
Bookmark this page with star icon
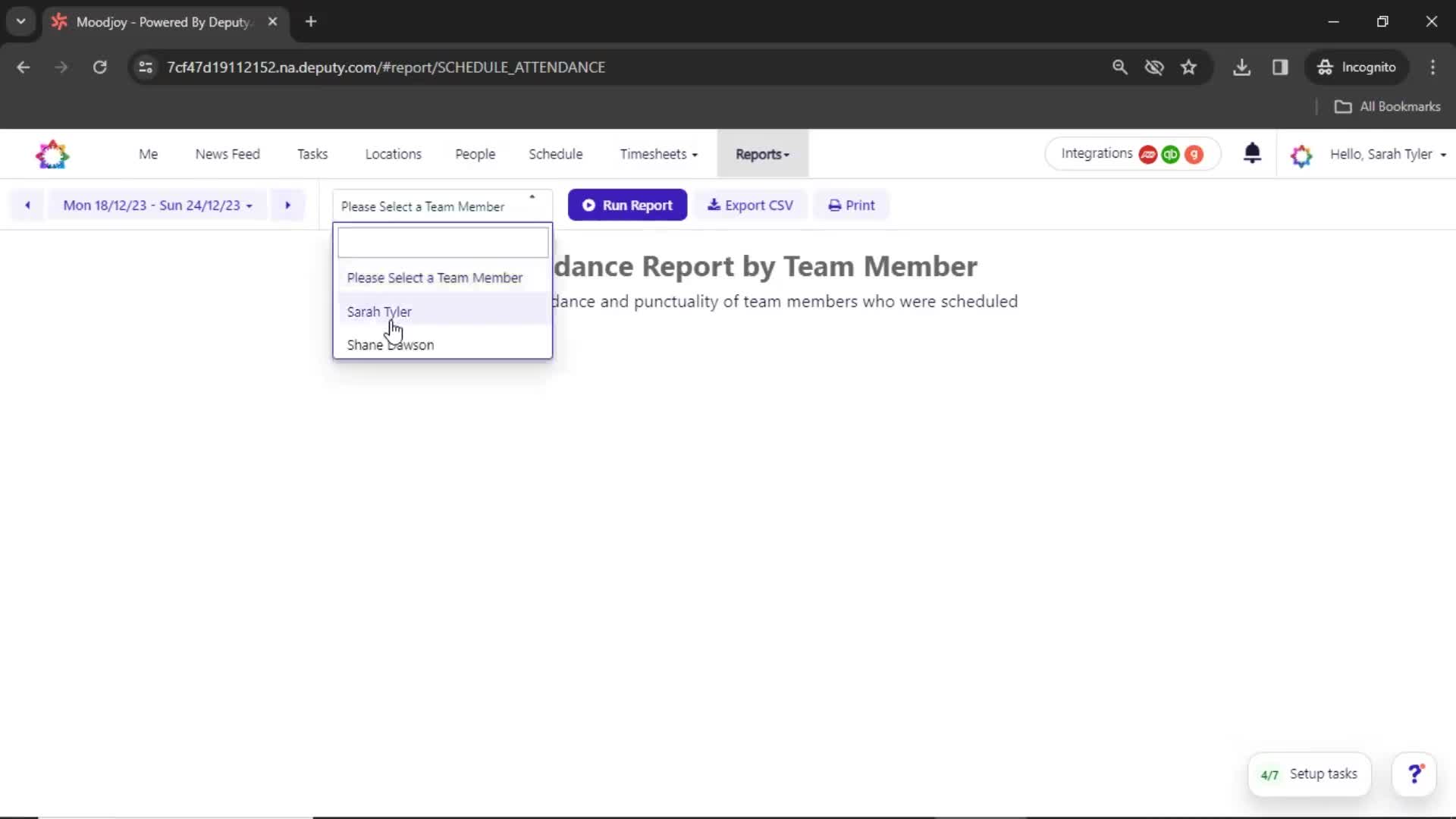click(x=1188, y=67)
